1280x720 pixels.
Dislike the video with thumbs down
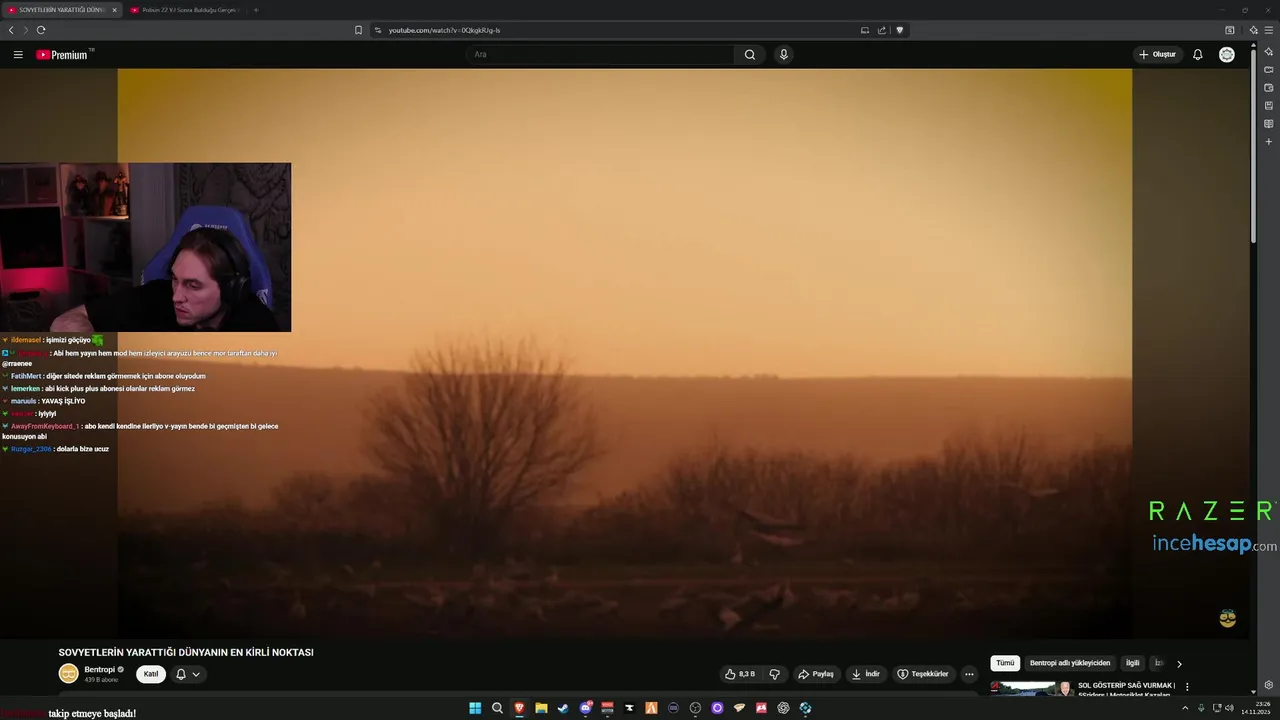tap(773, 674)
